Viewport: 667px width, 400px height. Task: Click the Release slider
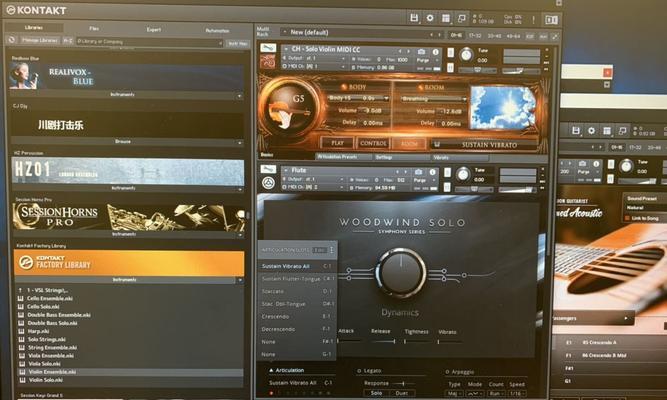point(382,341)
